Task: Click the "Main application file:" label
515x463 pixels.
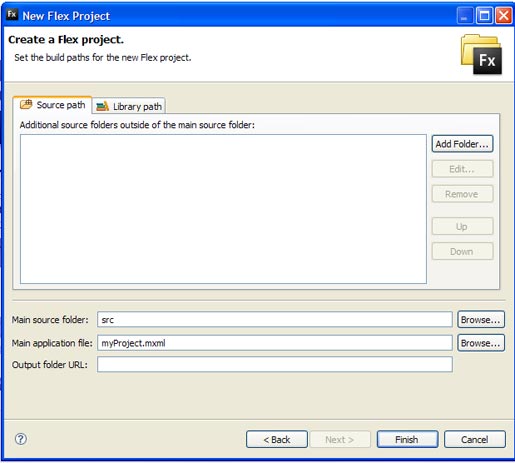Action: 52,343
